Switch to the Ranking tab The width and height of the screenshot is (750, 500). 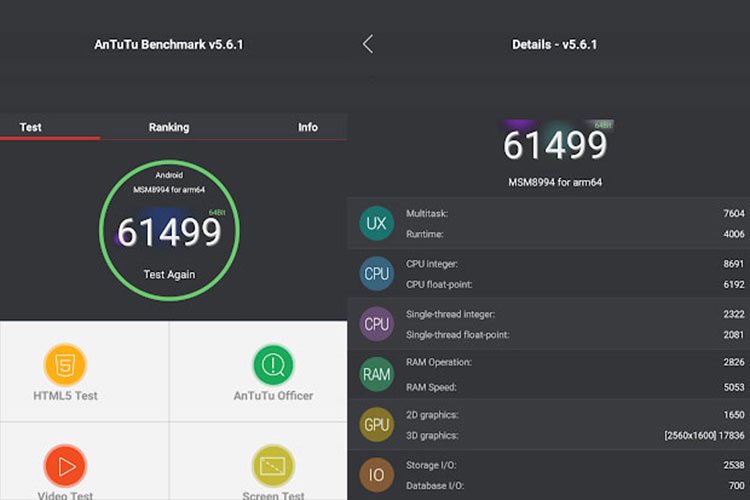tap(169, 127)
